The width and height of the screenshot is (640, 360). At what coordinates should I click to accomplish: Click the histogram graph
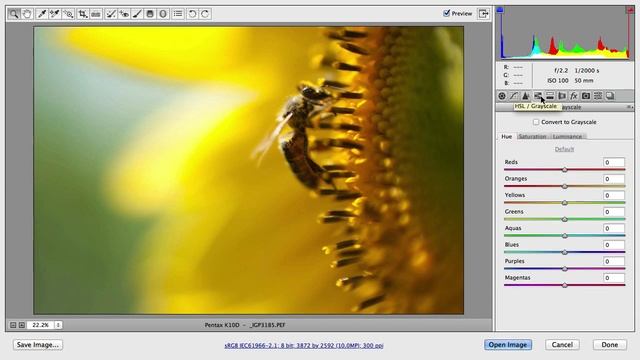click(565, 33)
